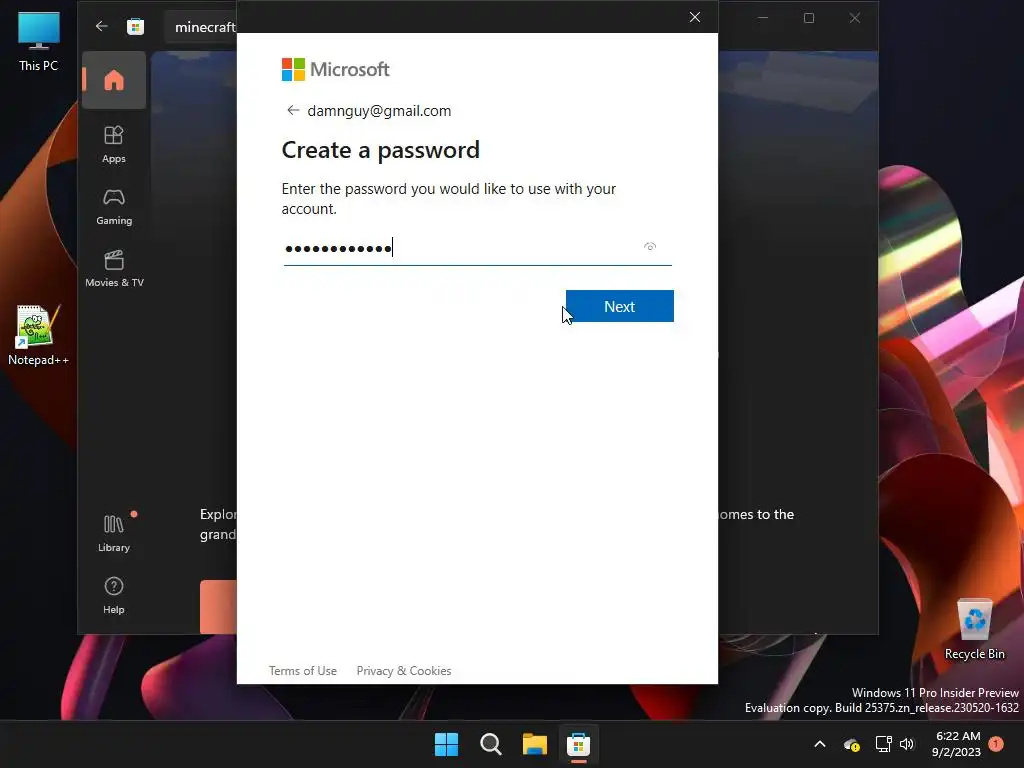This screenshot has width=1024, height=768.
Task: Click into the password input field
Action: pos(477,248)
